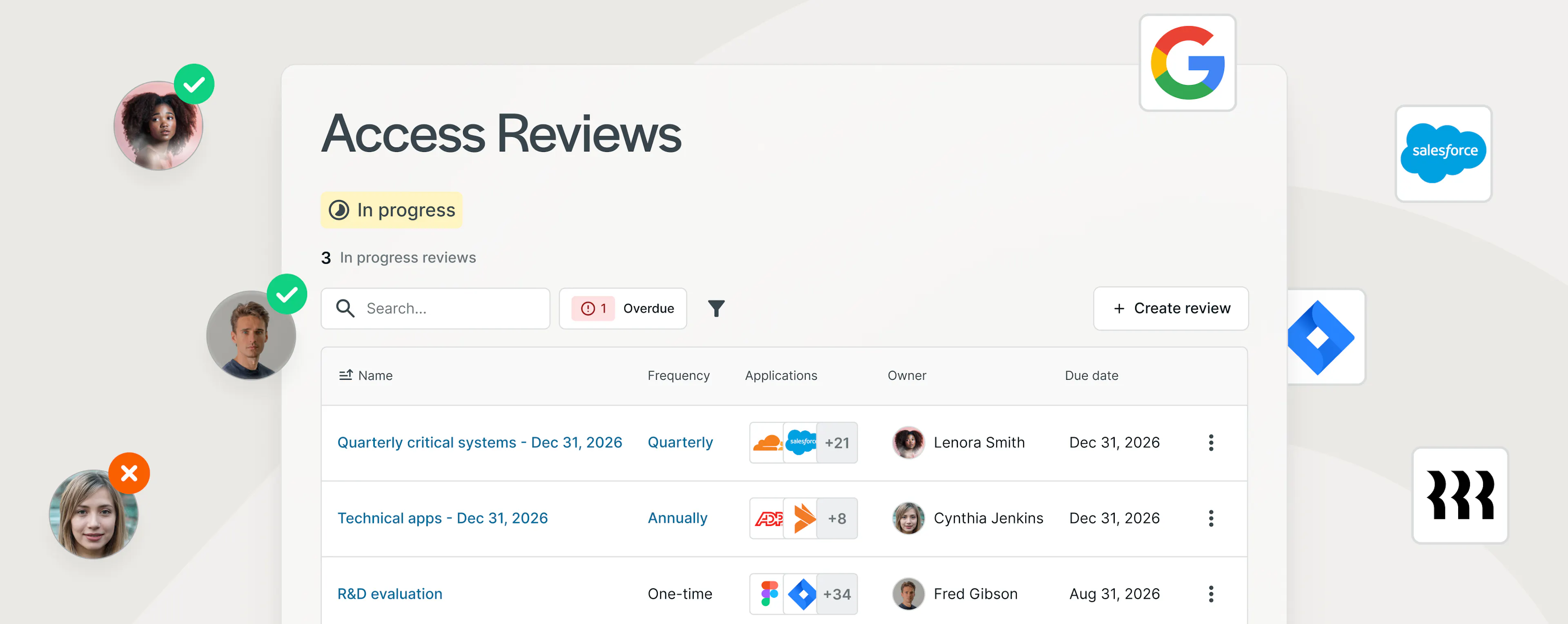
Task: Open three-dot menu for R&D evaluation
Action: click(x=1211, y=593)
